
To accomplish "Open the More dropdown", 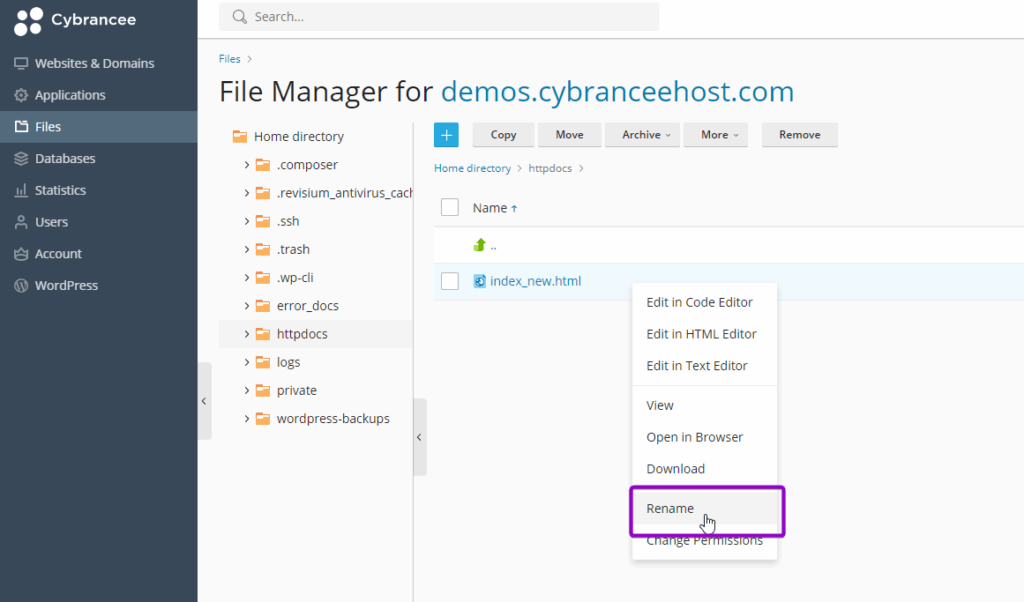I will pyautogui.click(x=716, y=135).
